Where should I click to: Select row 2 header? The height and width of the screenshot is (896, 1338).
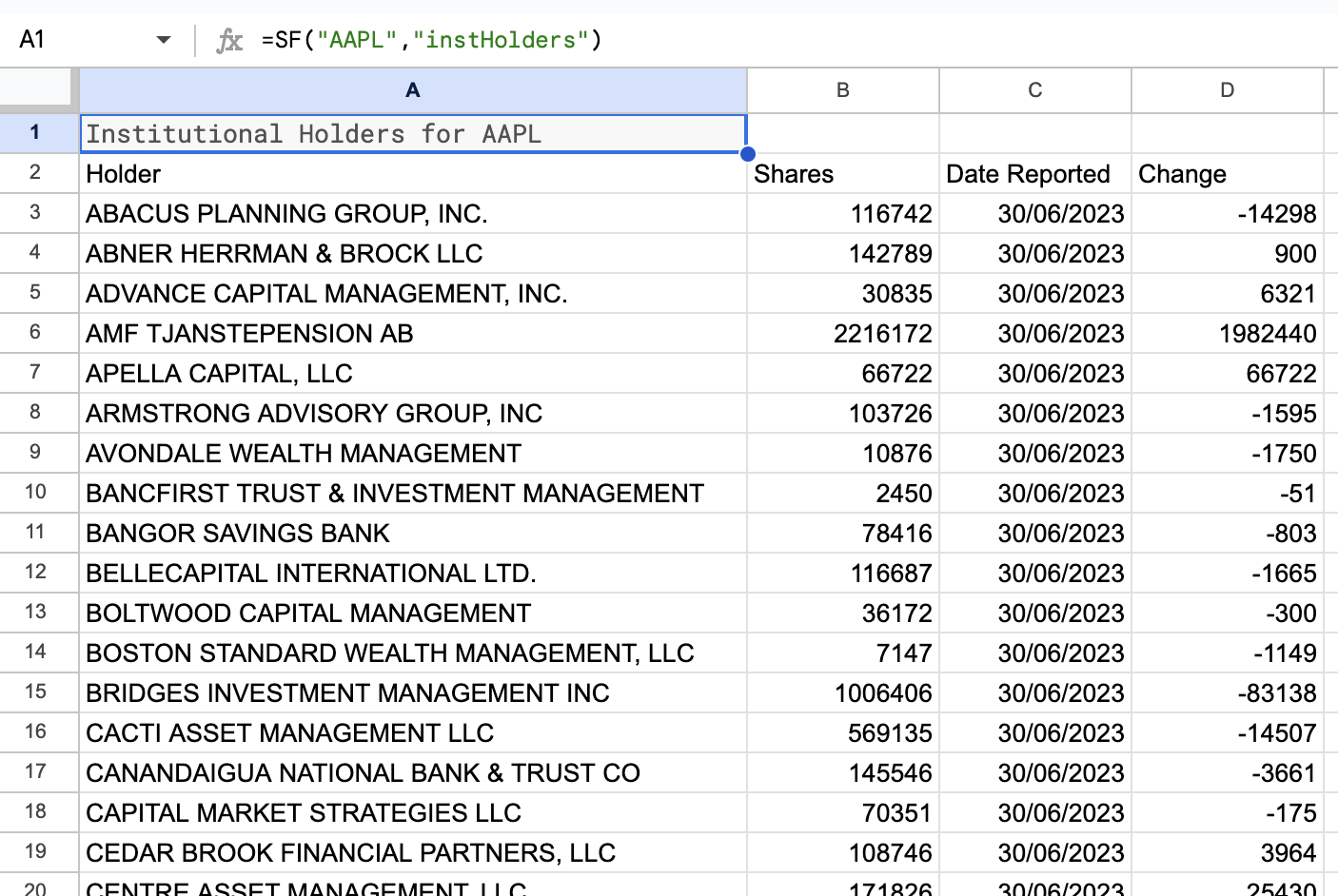(x=39, y=173)
